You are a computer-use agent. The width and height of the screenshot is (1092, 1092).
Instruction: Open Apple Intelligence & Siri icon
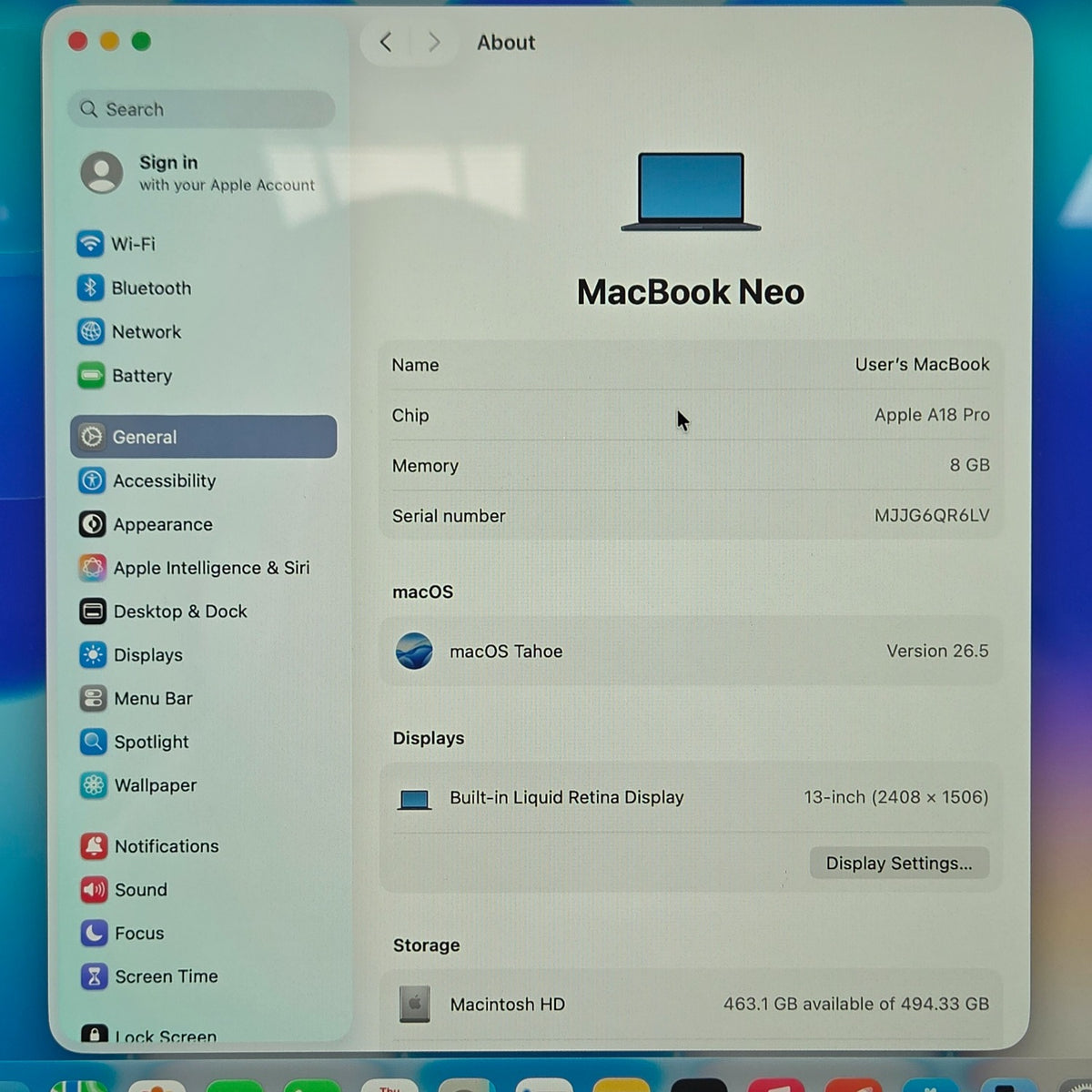pos(93,568)
